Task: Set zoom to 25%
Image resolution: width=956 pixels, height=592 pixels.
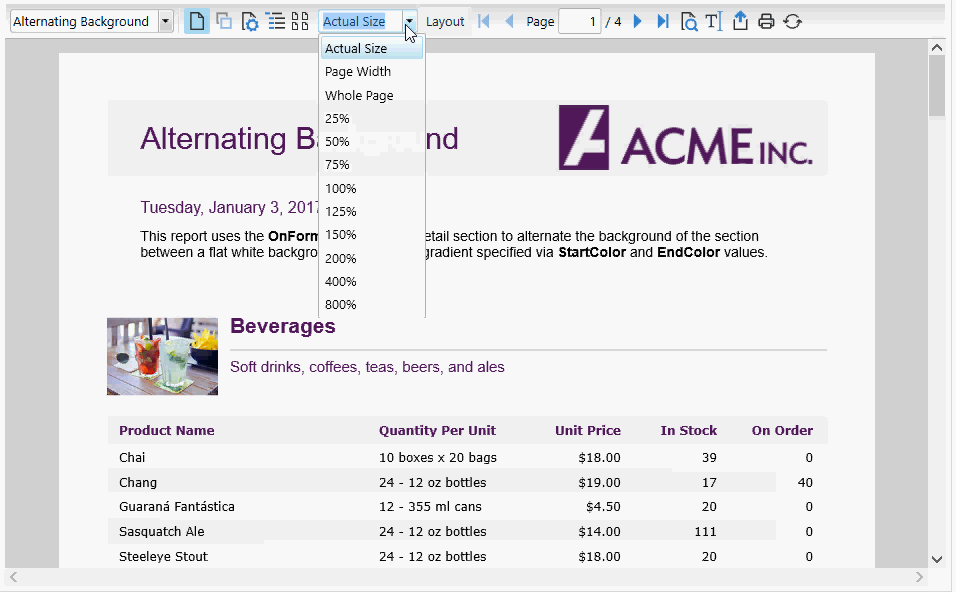Action: click(372, 118)
